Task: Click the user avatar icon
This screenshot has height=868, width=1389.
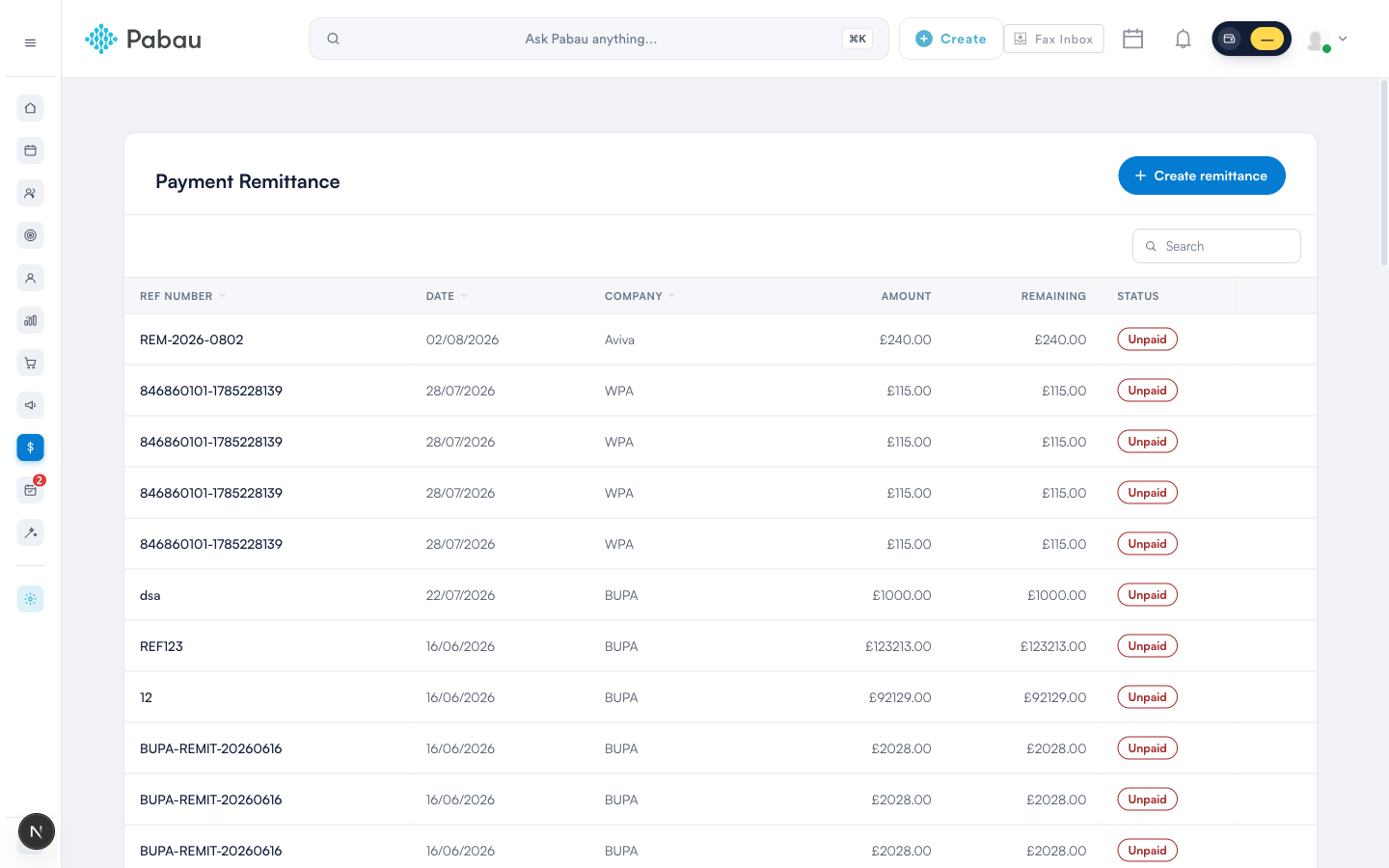Action: pos(1316,40)
